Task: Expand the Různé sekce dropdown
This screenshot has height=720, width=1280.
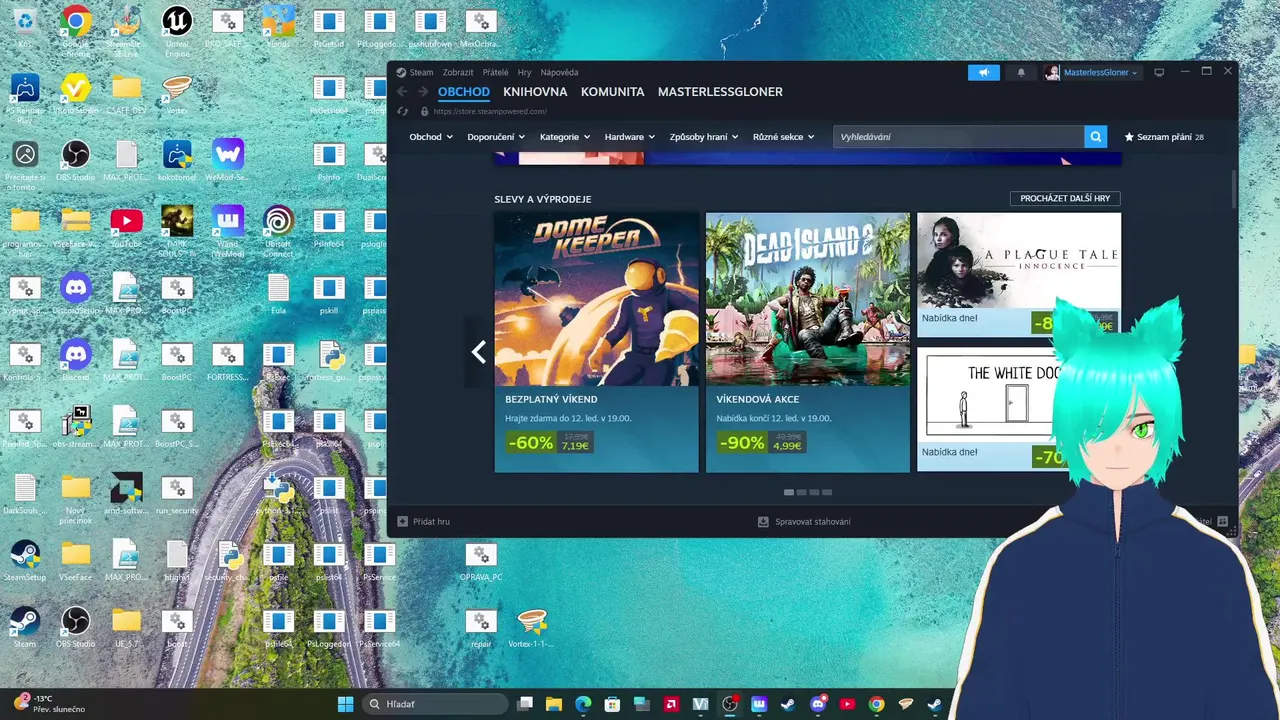Action: click(x=784, y=137)
